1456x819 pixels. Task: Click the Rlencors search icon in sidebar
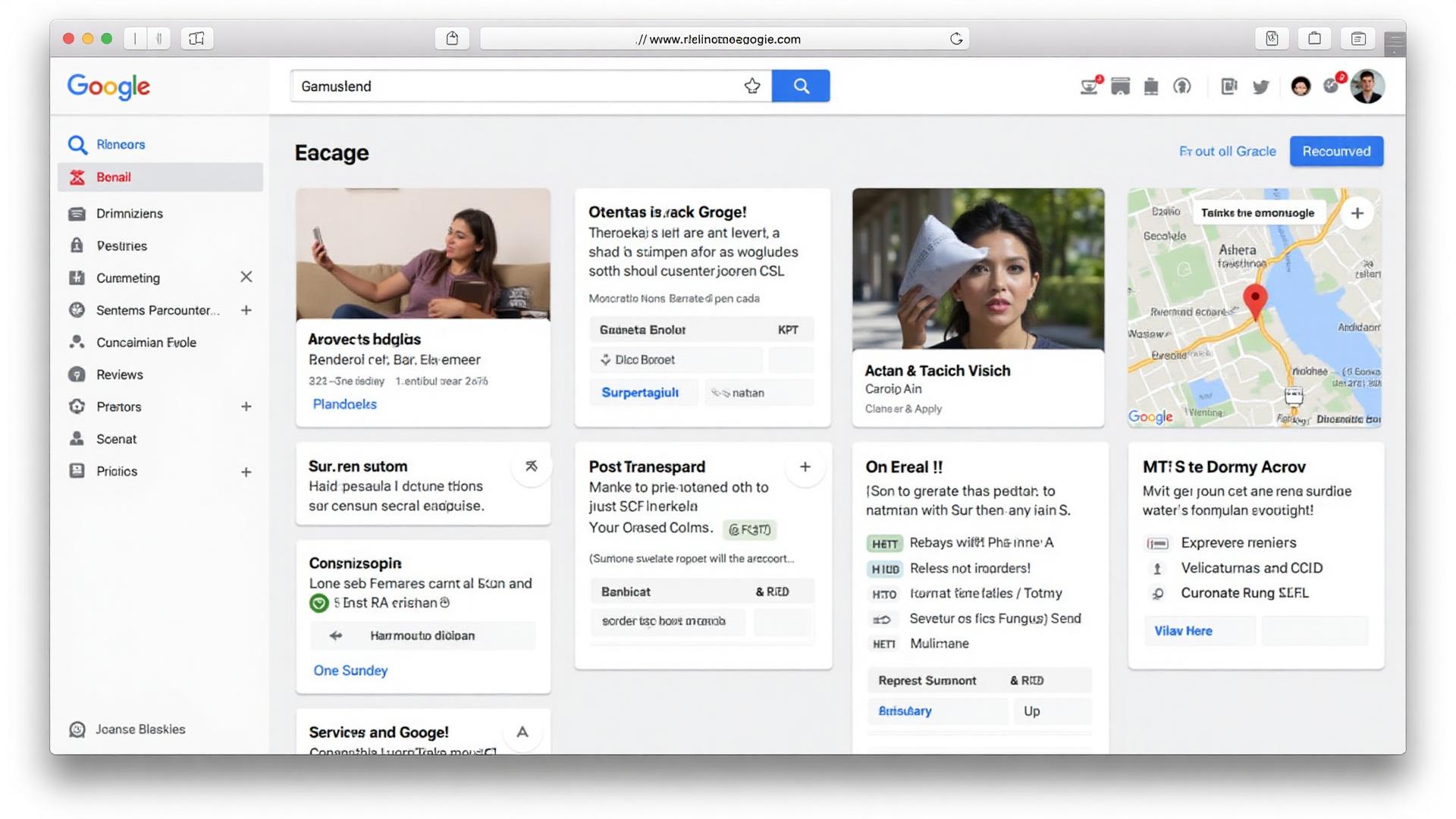77,144
